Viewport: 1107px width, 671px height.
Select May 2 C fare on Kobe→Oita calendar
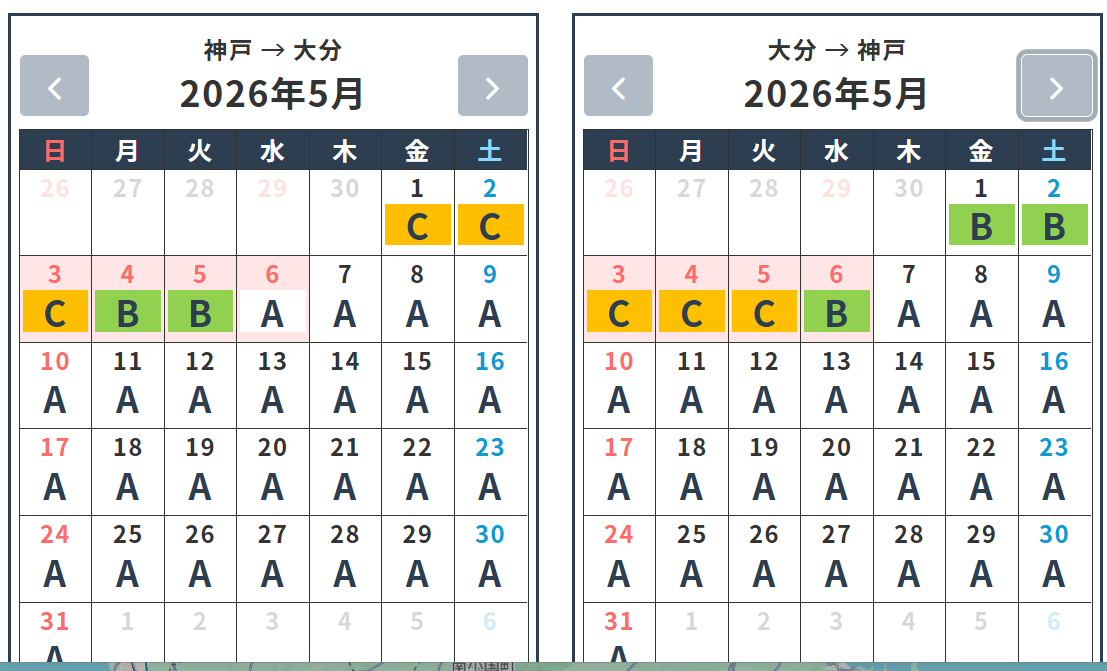click(490, 226)
